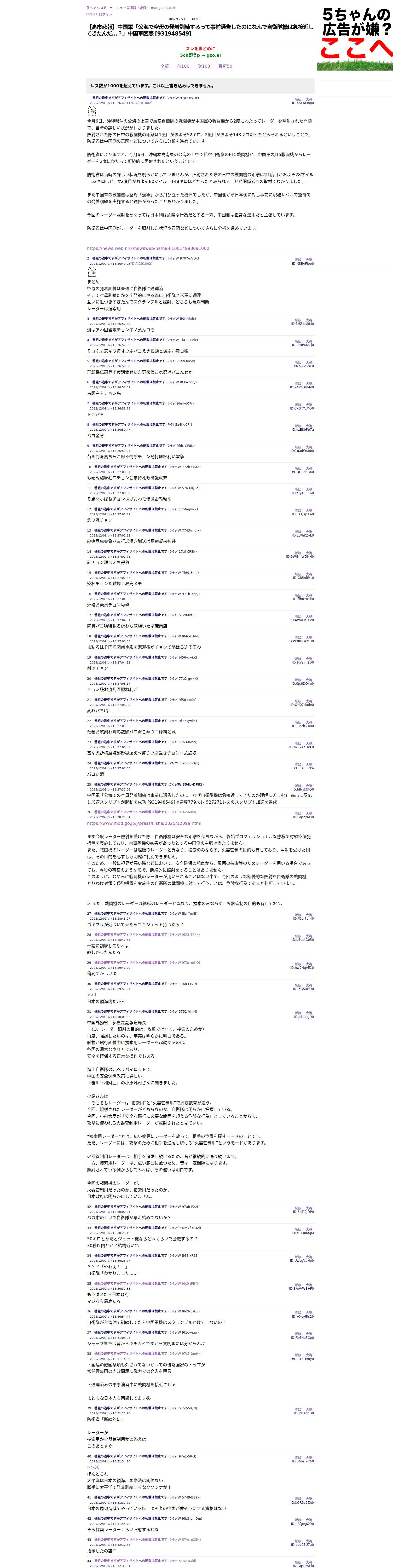The width and height of the screenshot is (393, 1568).
Task: Click 大砲 on post 38
Action: (309, 1355)
